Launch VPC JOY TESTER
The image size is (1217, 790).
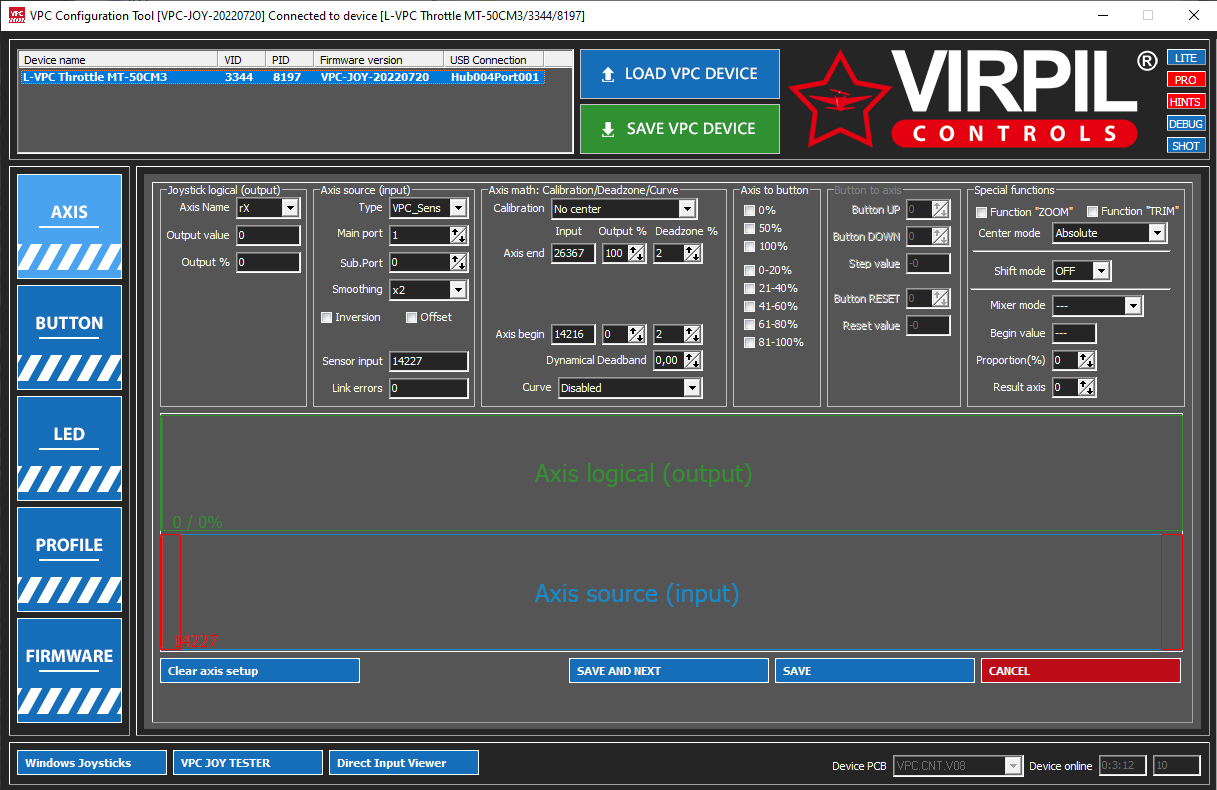(248, 763)
